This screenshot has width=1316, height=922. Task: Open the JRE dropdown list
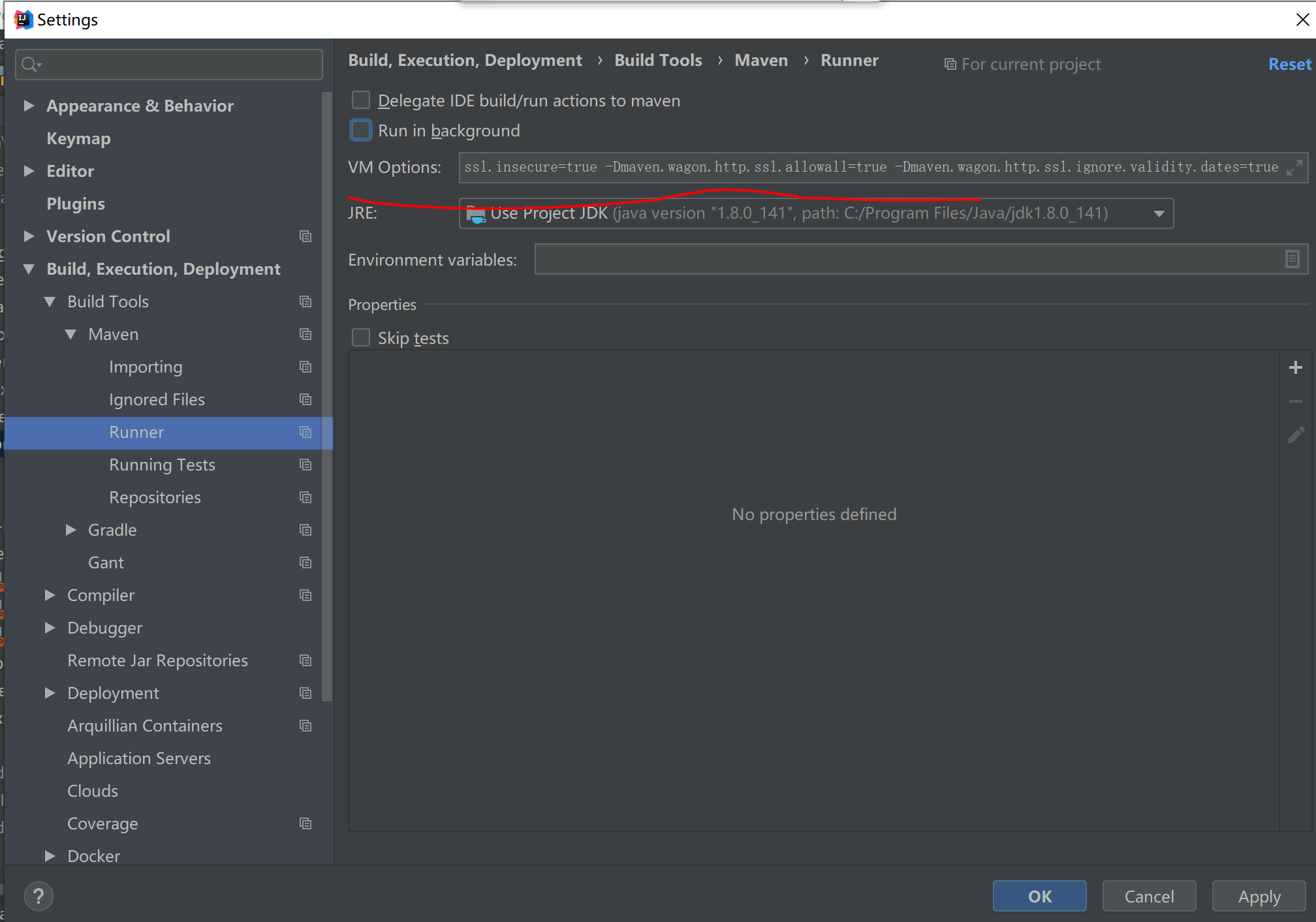1159,214
